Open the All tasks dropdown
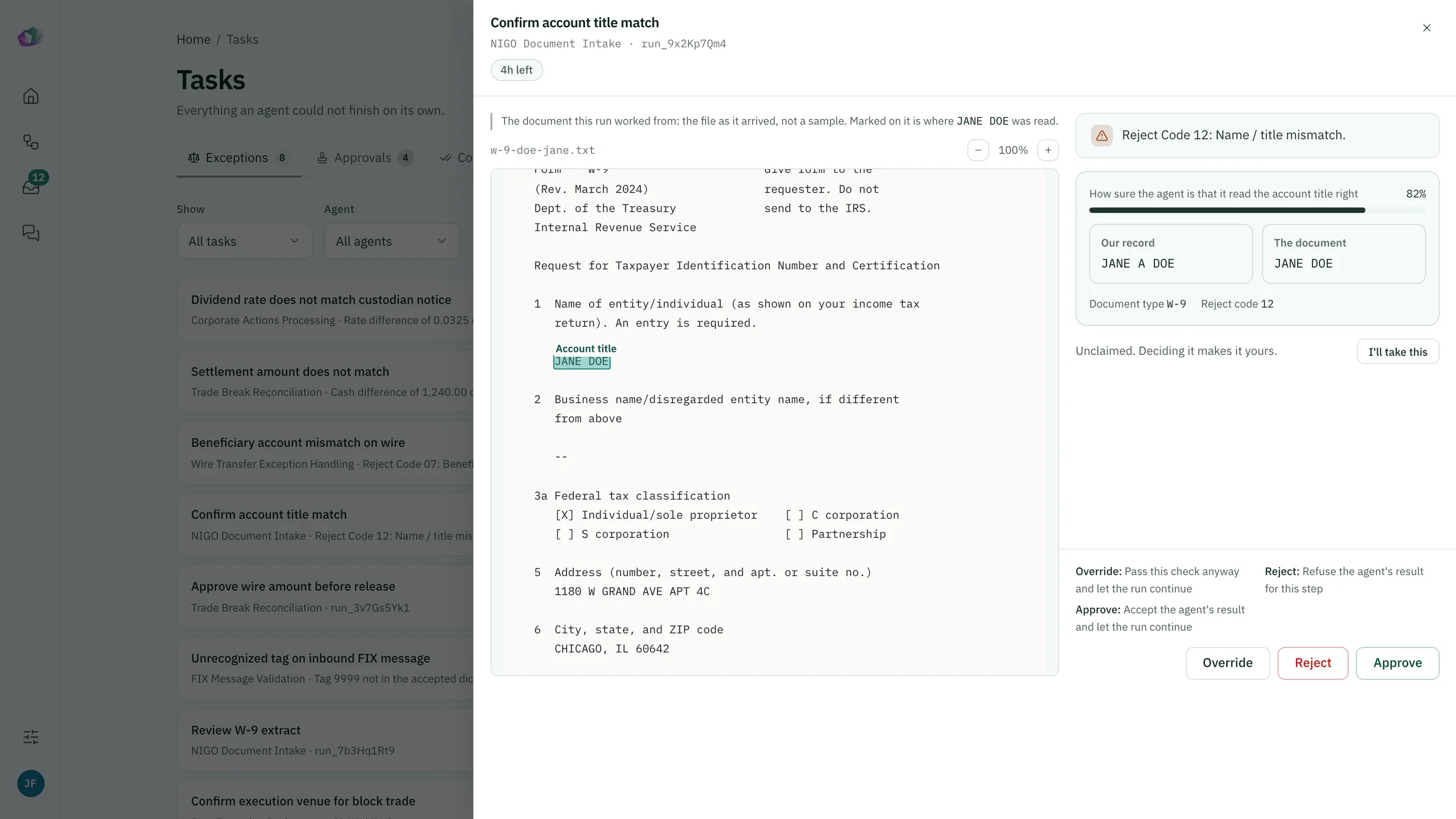Image resolution: width=1456 pixels, height=819 pixels. 244,241
